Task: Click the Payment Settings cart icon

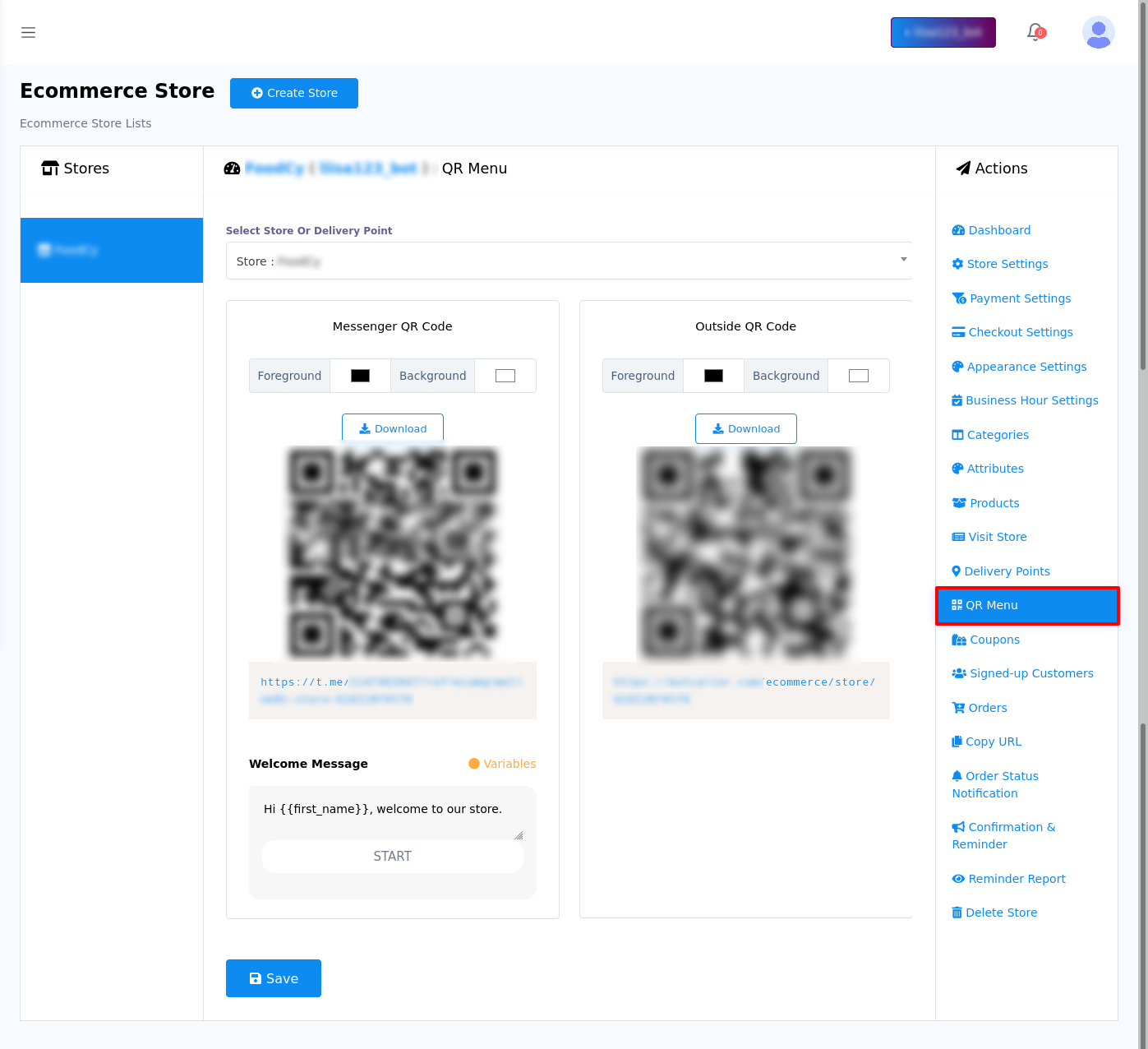Action: pyautogui.click(x=959, y=298)
